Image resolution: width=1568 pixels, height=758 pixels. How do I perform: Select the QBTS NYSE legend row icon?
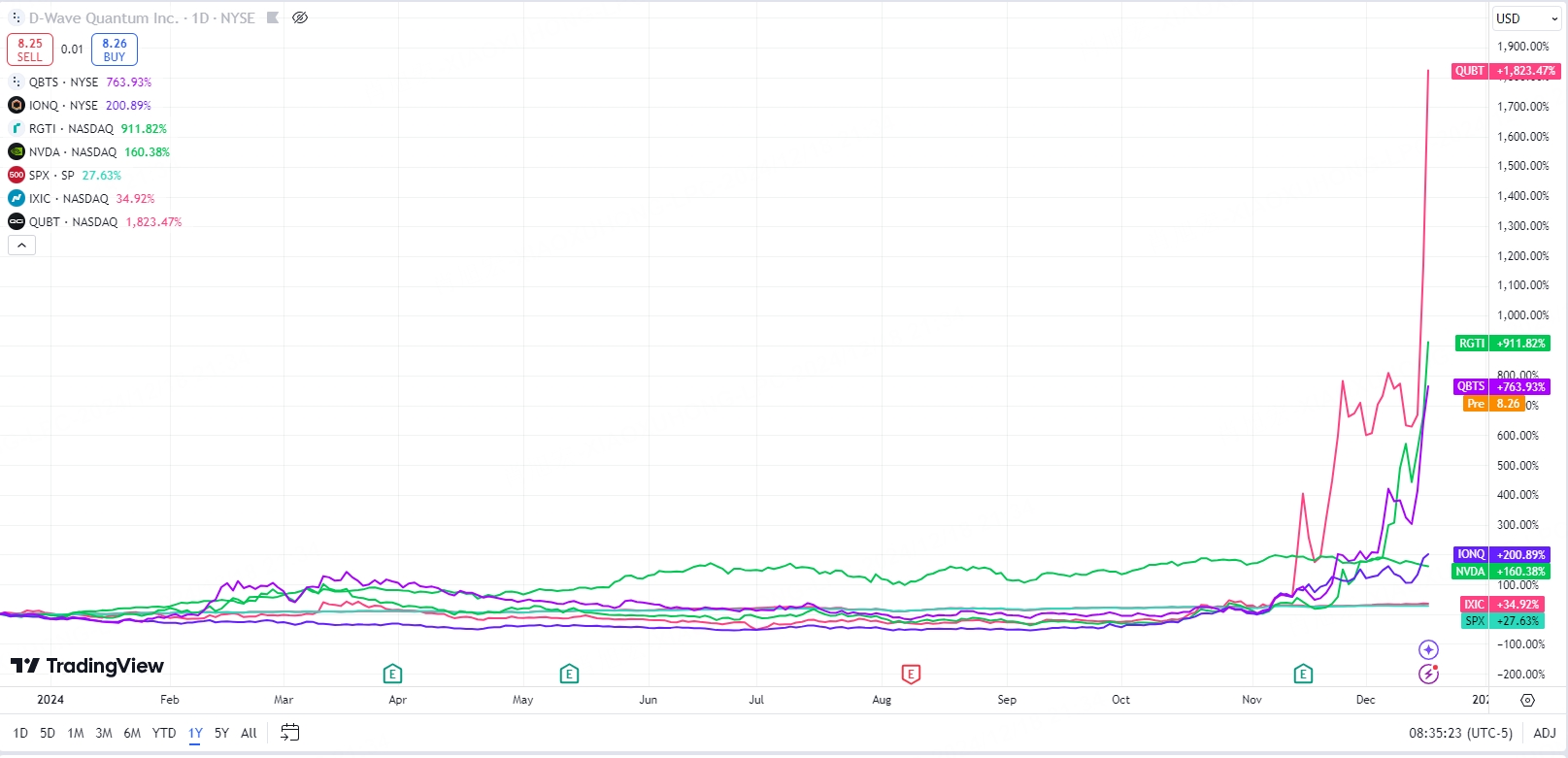click(17, 82)
